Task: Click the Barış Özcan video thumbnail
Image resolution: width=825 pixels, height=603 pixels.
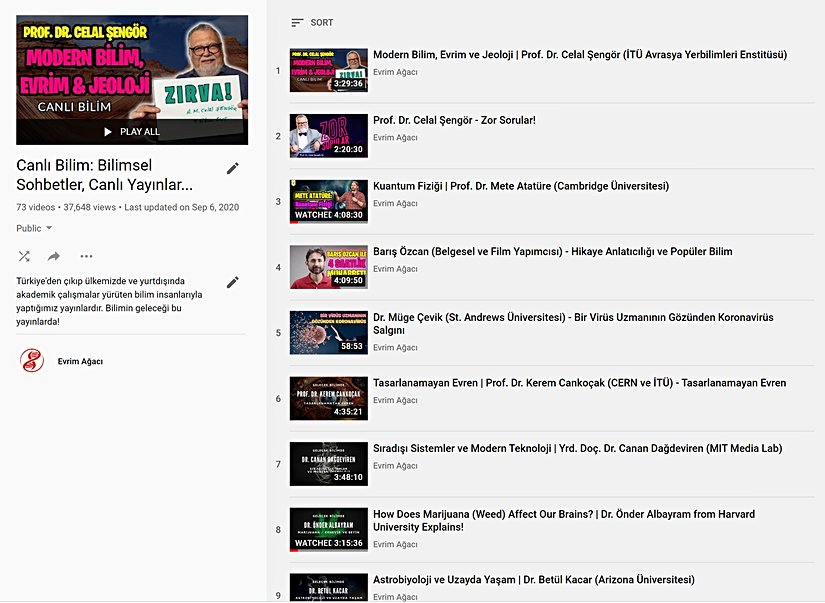Action: (x=328, y=267)
